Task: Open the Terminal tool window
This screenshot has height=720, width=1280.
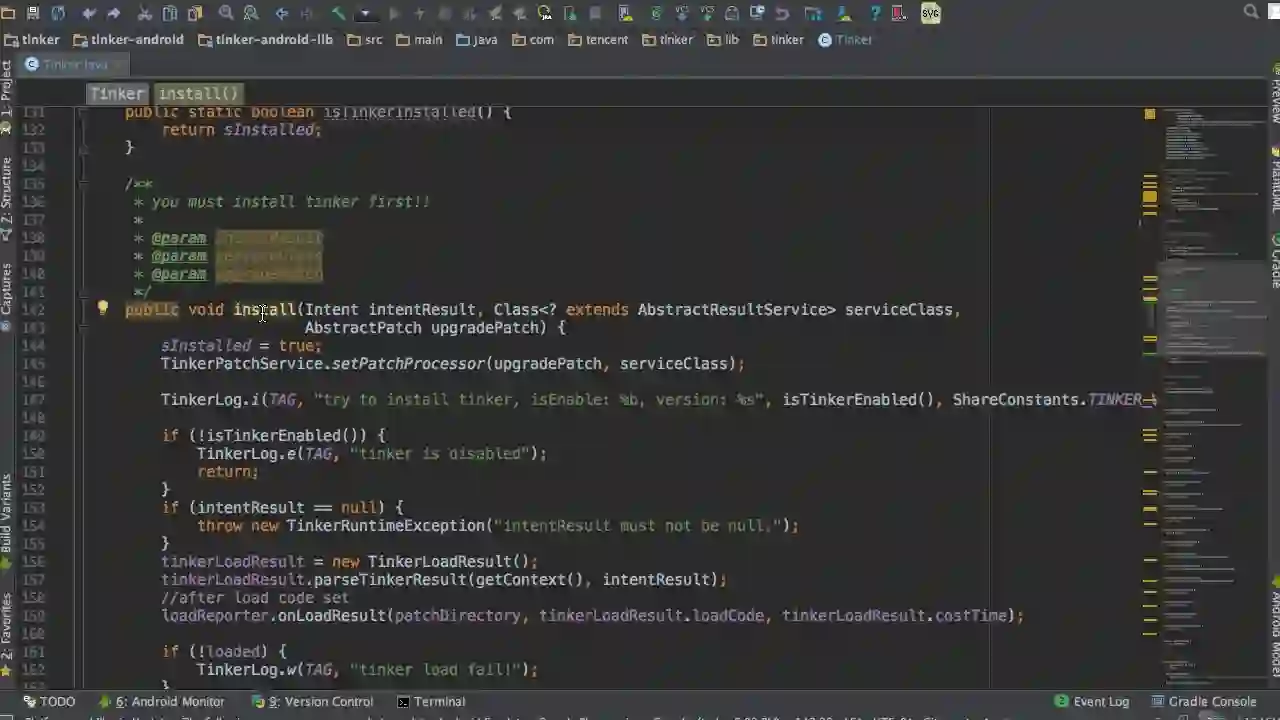Action: [x=431, y=701]
